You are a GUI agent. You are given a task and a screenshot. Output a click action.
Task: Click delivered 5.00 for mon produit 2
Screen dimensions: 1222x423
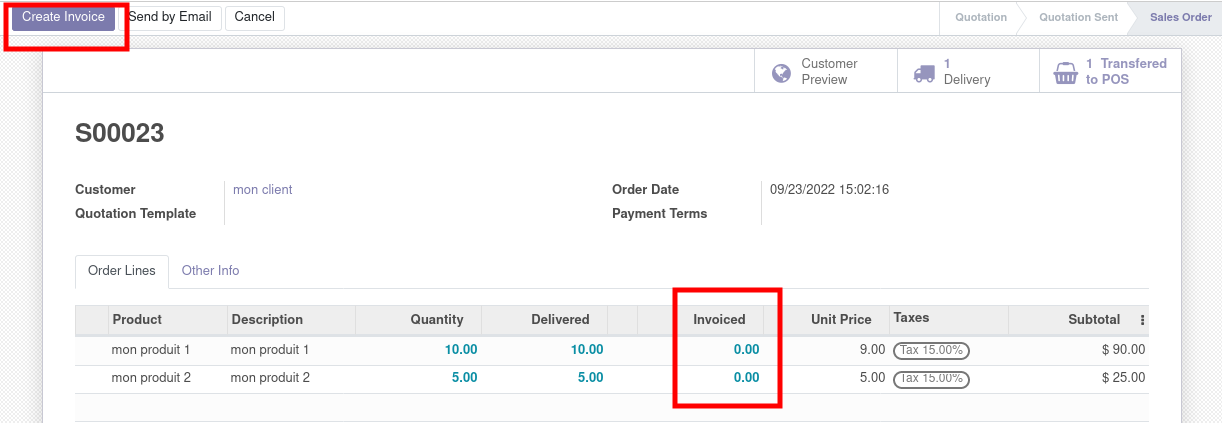point(591,378)
